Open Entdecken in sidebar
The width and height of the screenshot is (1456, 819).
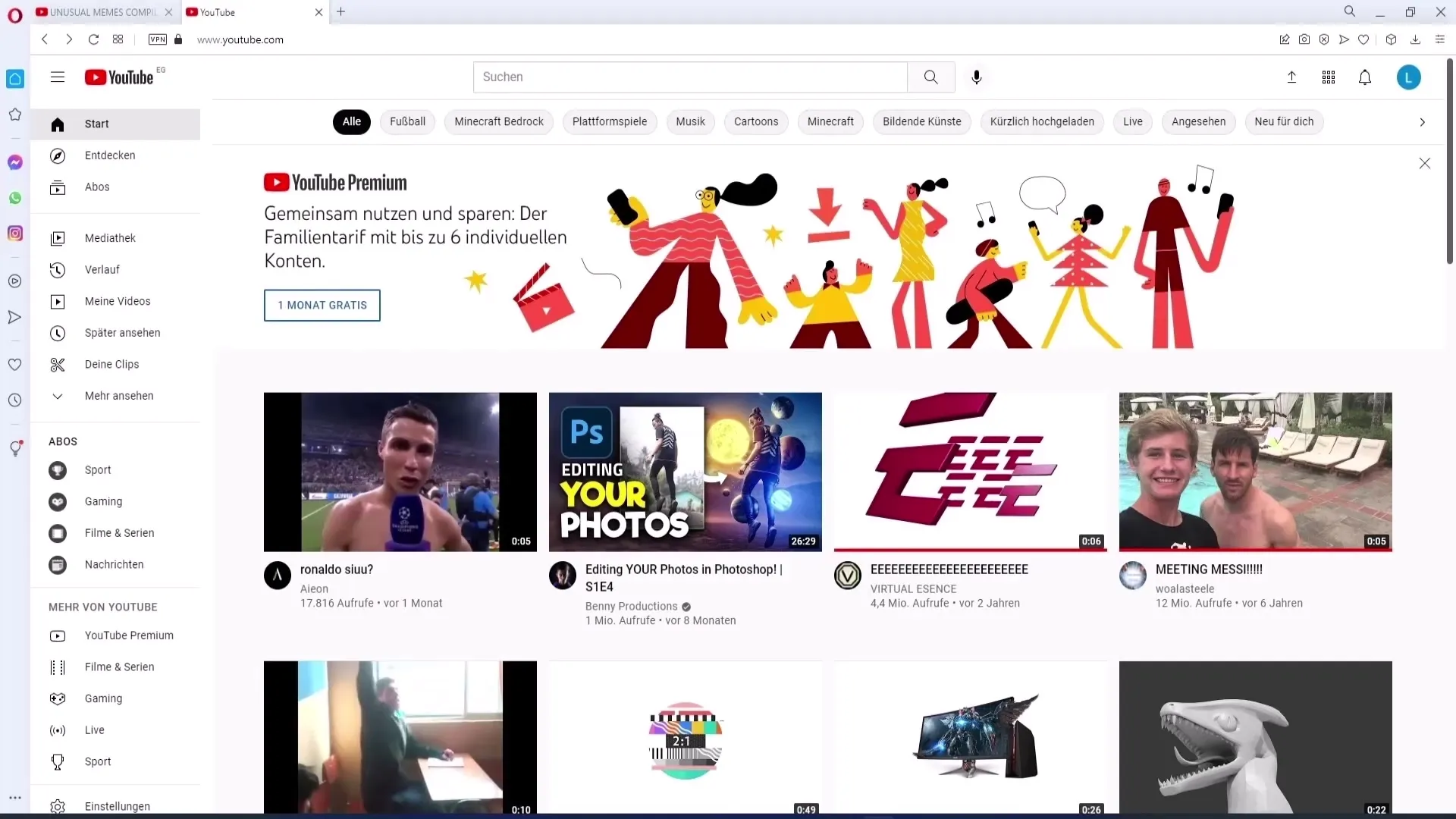tap(115, 155)
